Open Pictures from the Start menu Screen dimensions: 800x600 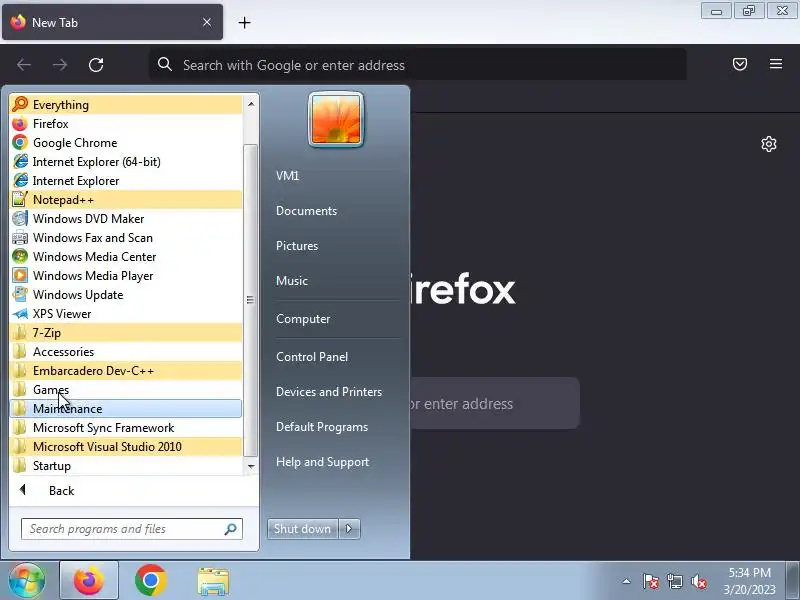(x=297, y=245)
